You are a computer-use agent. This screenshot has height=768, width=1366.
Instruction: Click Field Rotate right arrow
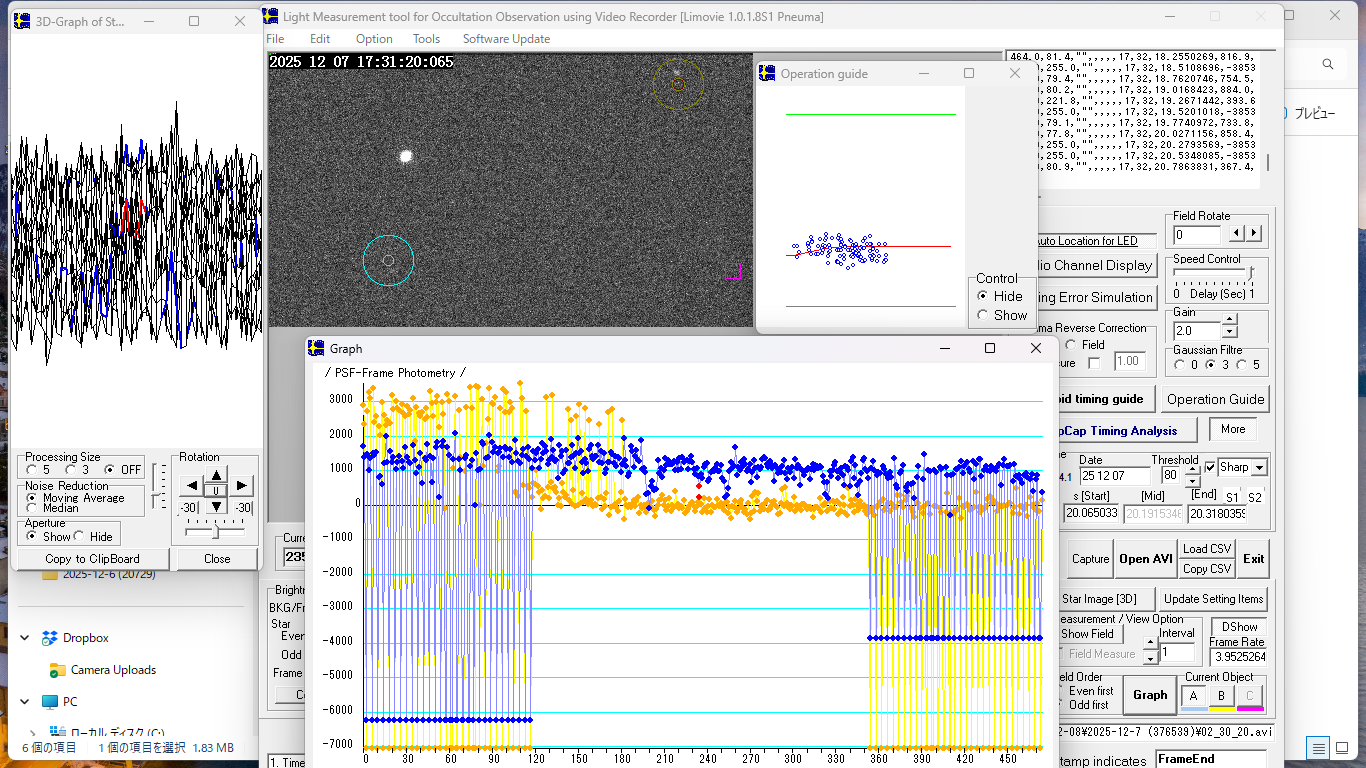click(x=1254, y=234)
